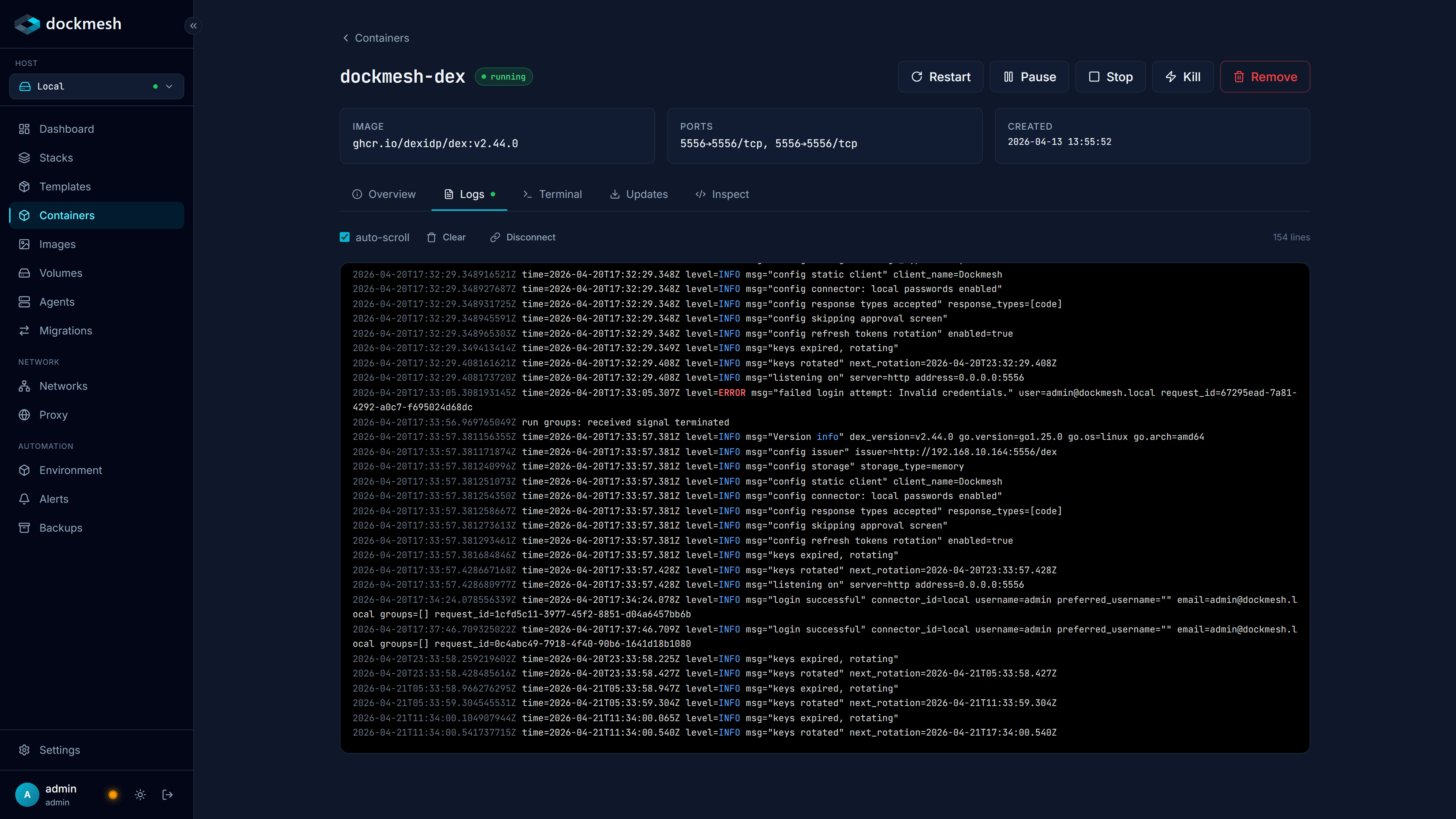Open the Alerts bell icon
This screenshot has height=819, width=1456.
(24, 499)
